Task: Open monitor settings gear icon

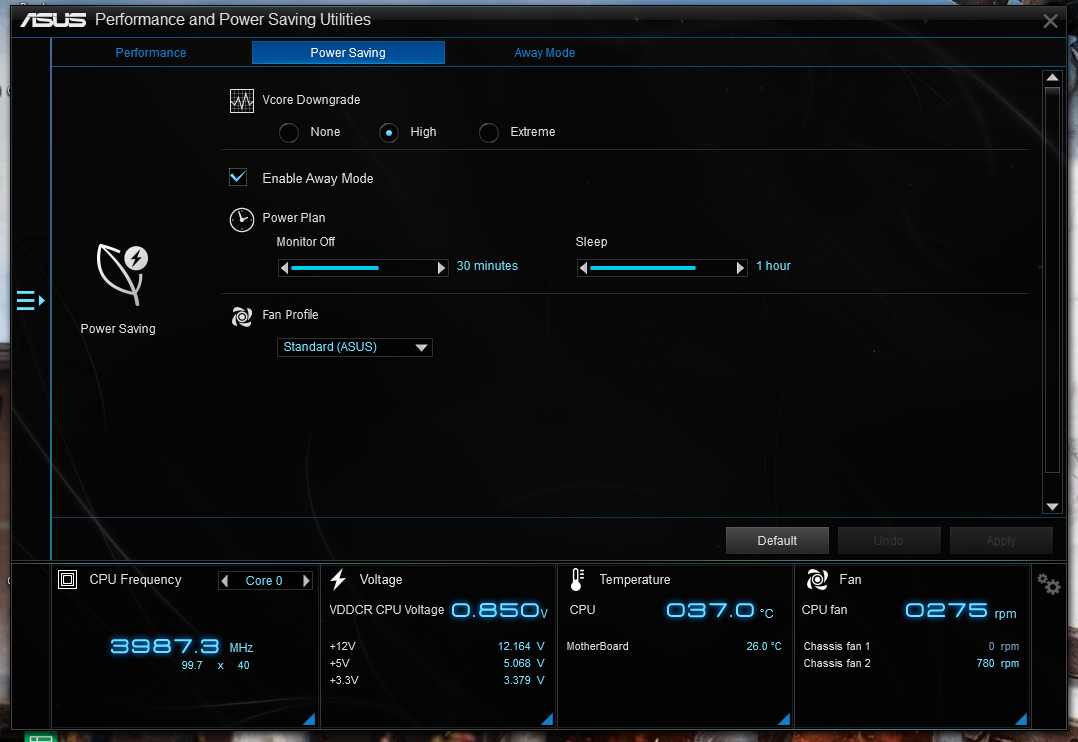Action: pos(1049,584)
